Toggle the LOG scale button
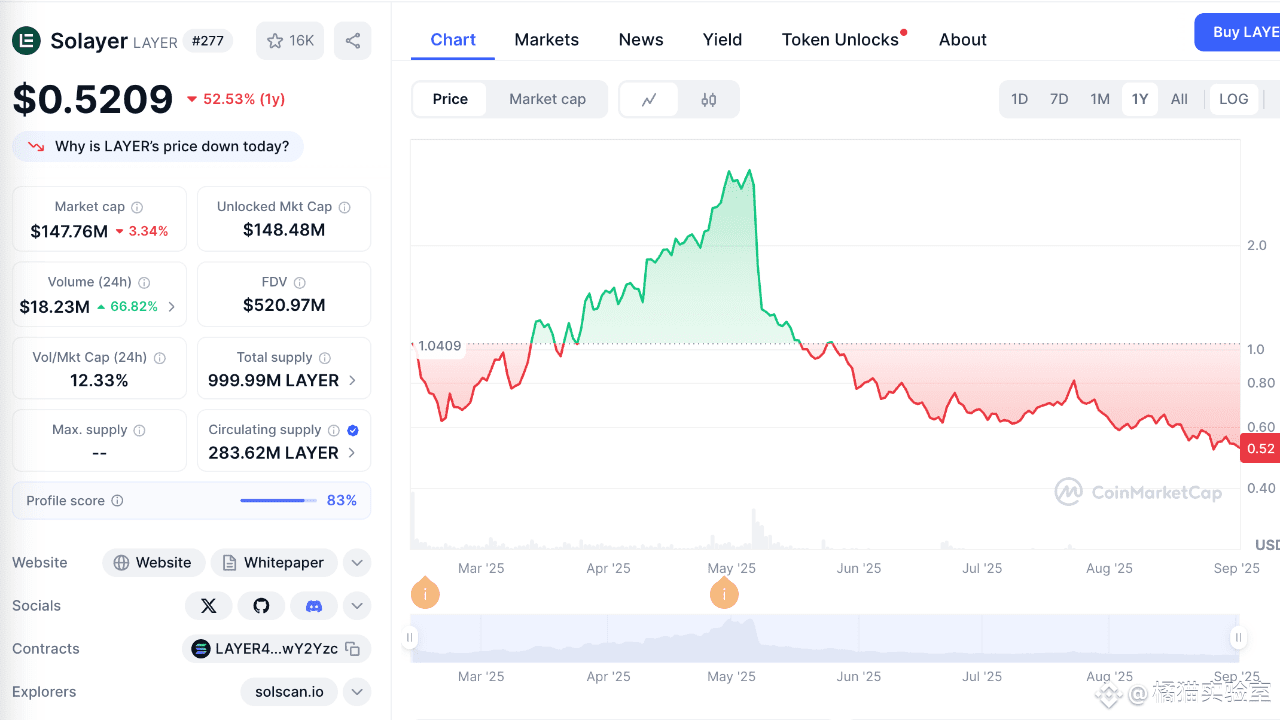This screenshot has width=1280, height=720. (1233, 99)
